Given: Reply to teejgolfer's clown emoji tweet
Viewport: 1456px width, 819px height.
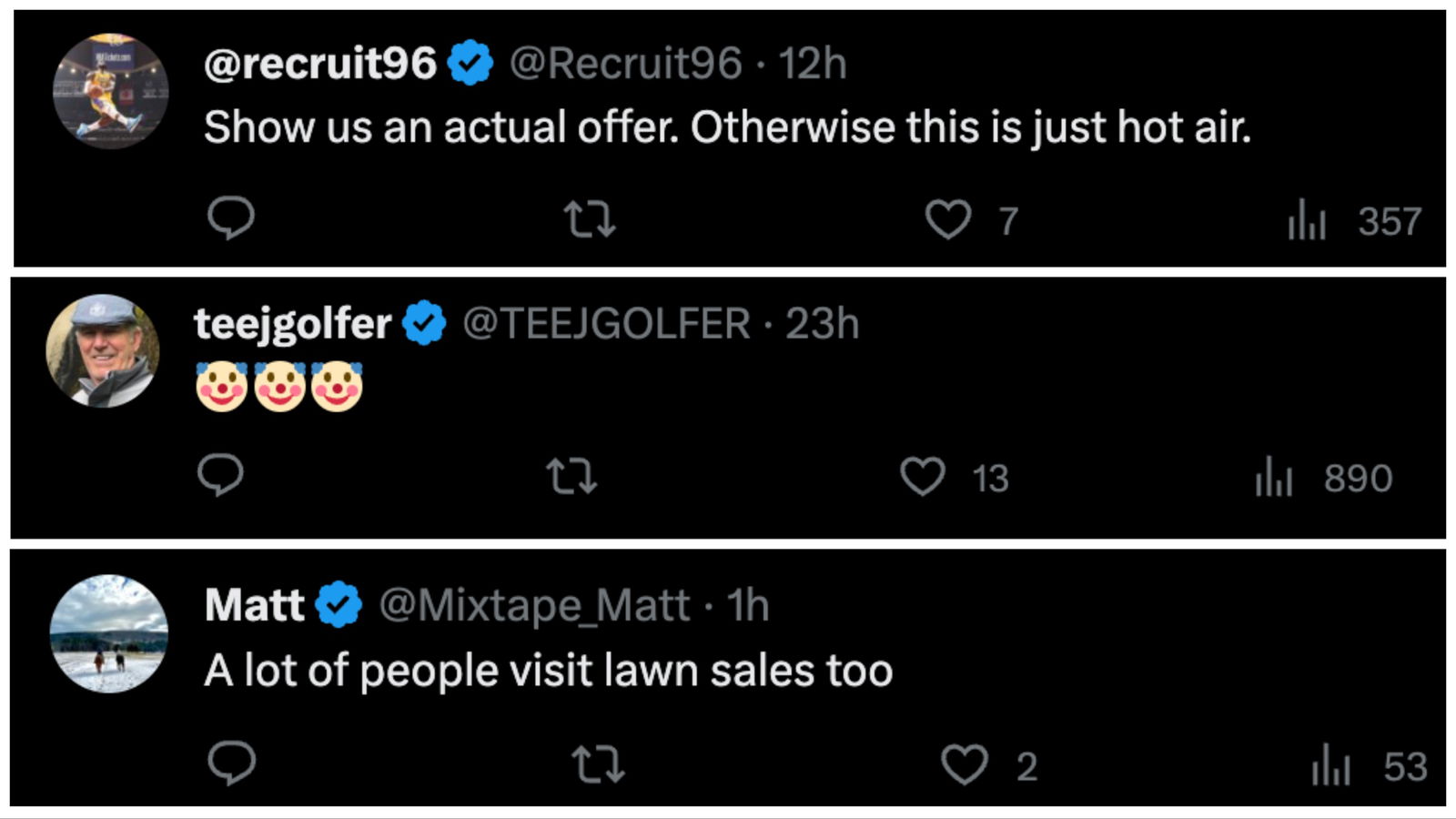Looking at the screenshot, I should [x=221, y=475].
